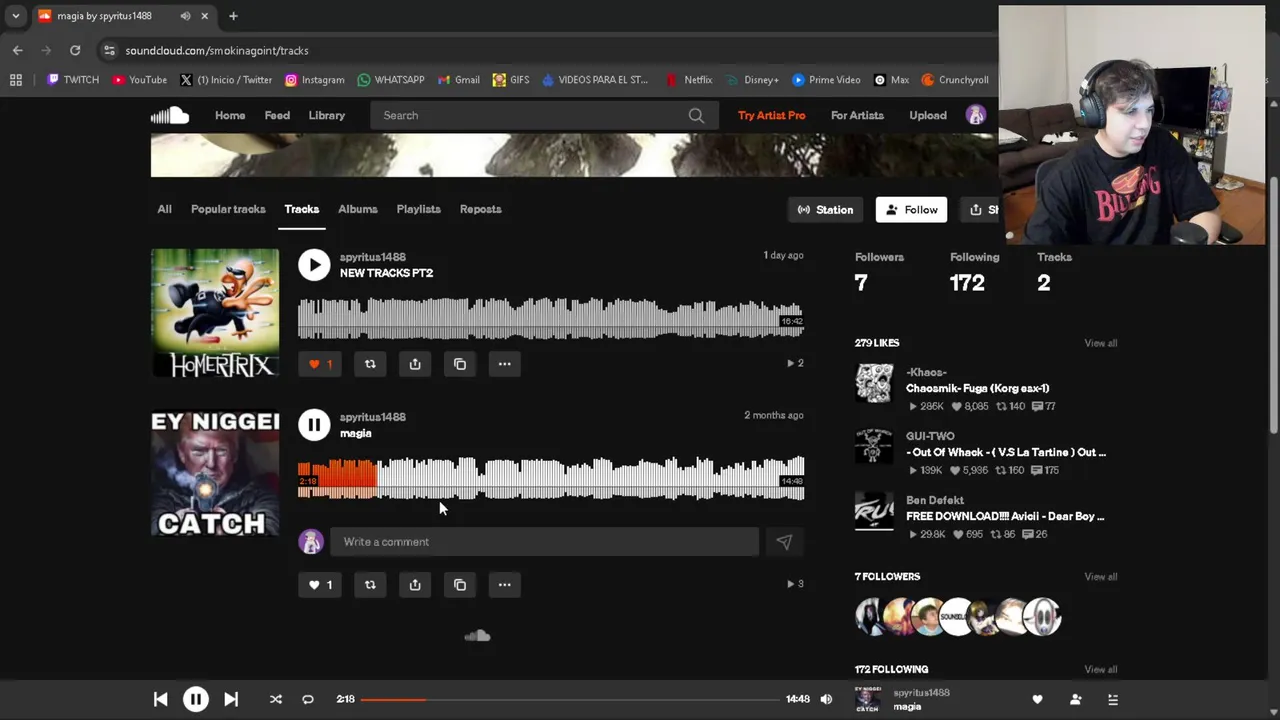Pause the magia track in the list
Image resolution: width=1280 pixels, height=720 pixels.
click(314, 425)
